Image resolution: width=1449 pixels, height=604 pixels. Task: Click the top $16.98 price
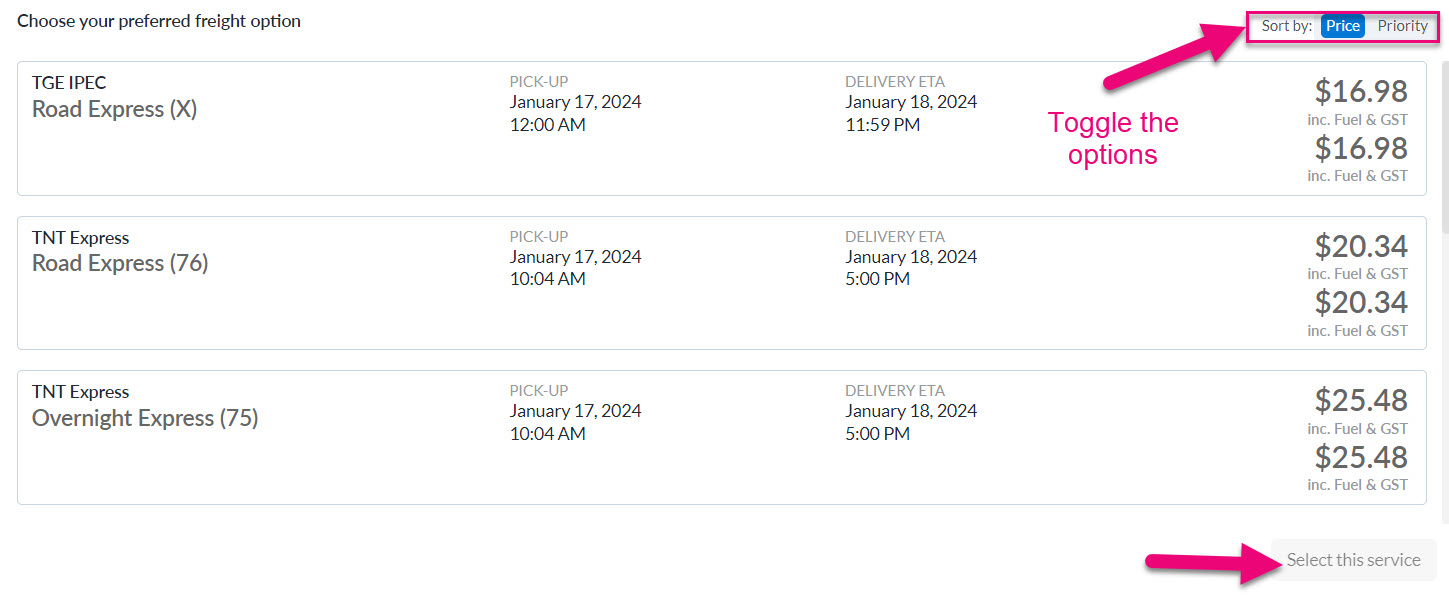click(1360, 92)
